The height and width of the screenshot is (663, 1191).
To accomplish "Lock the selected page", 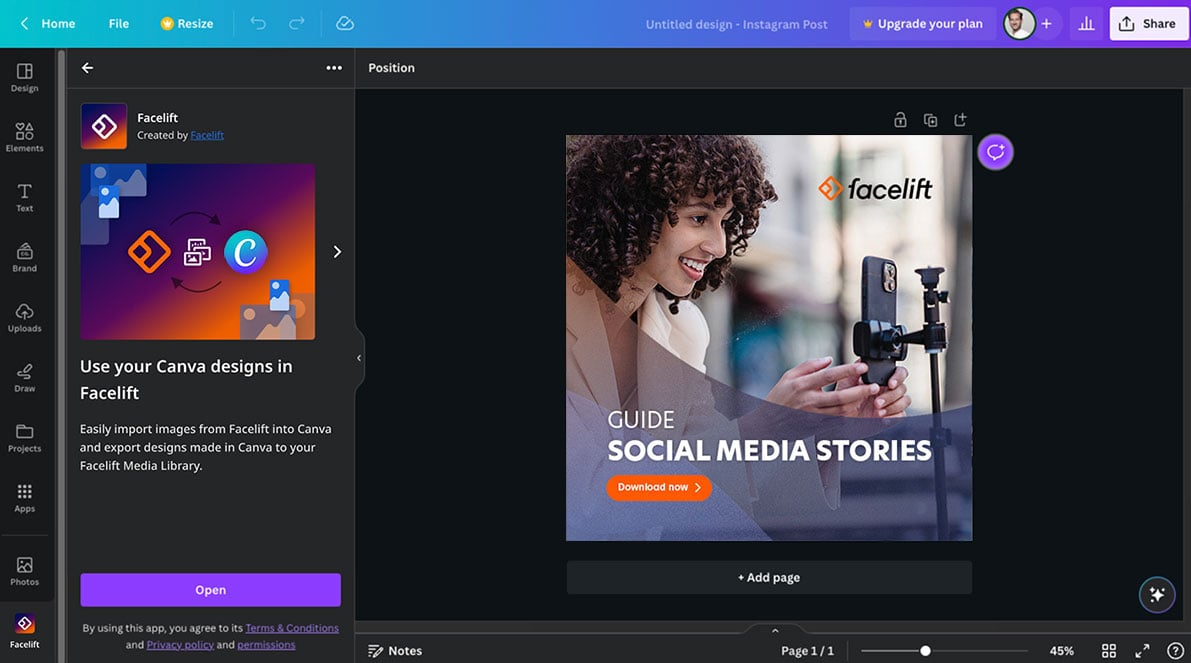I will [899, 119].
